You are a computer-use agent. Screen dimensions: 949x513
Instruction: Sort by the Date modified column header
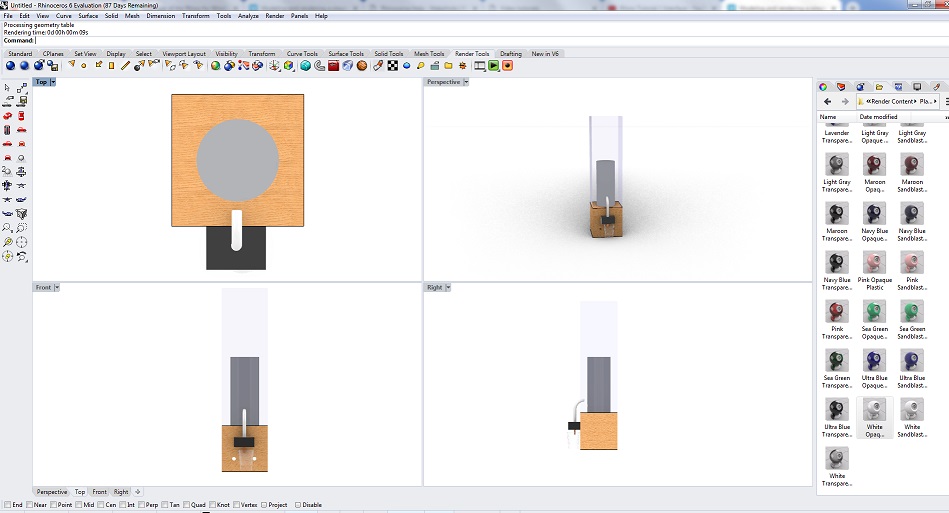coord(878,117)
